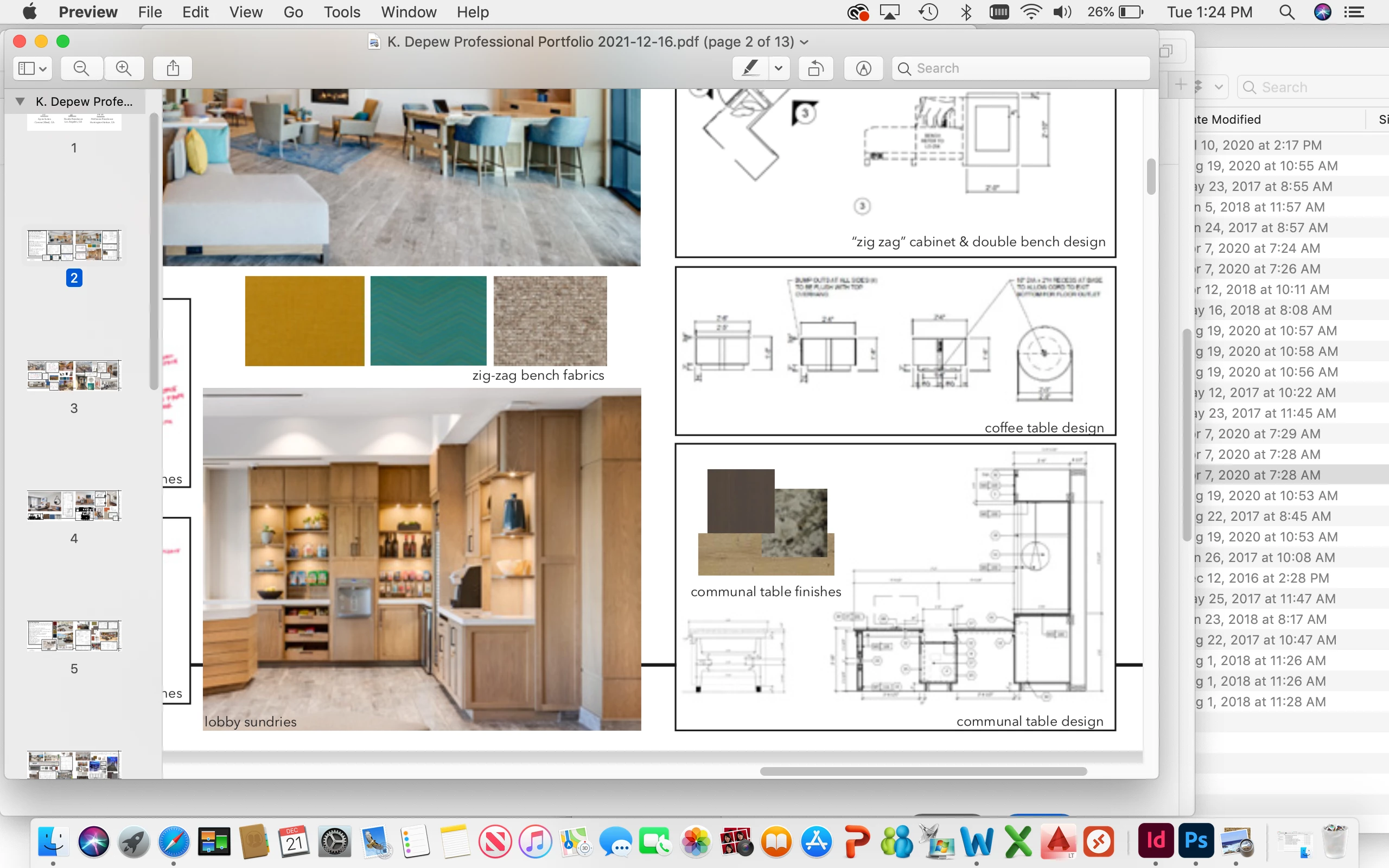Click the Date Modified column header
Viewport: 1389px width, 868px height.
click(1228, 119)
